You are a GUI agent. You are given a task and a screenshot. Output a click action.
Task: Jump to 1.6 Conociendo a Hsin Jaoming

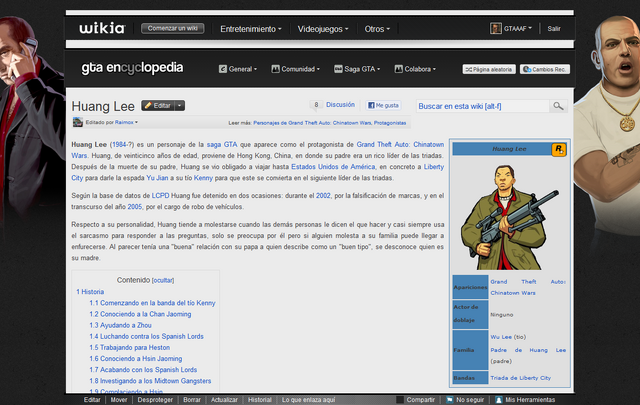click(x=136, y=358)
